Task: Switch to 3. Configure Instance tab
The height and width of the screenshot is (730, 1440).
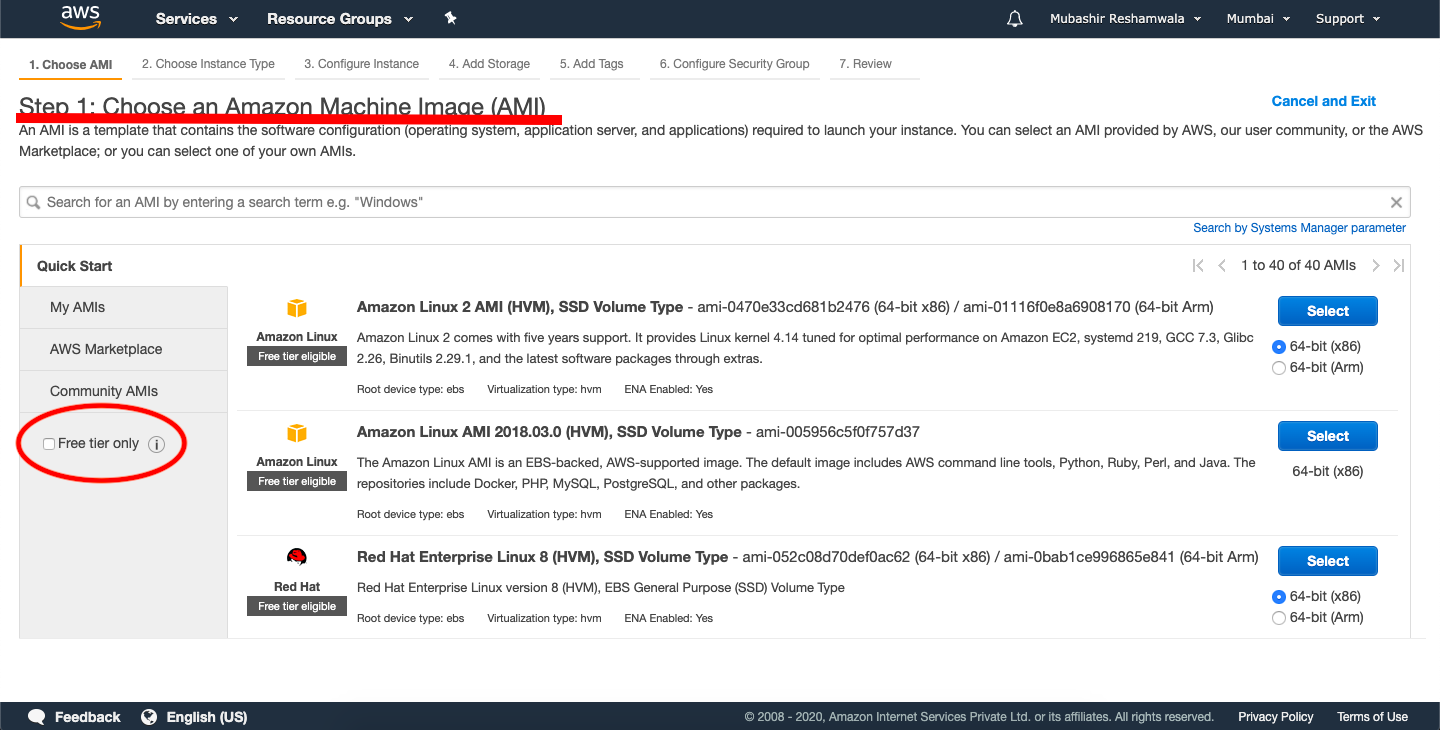Action: [361, 64]
